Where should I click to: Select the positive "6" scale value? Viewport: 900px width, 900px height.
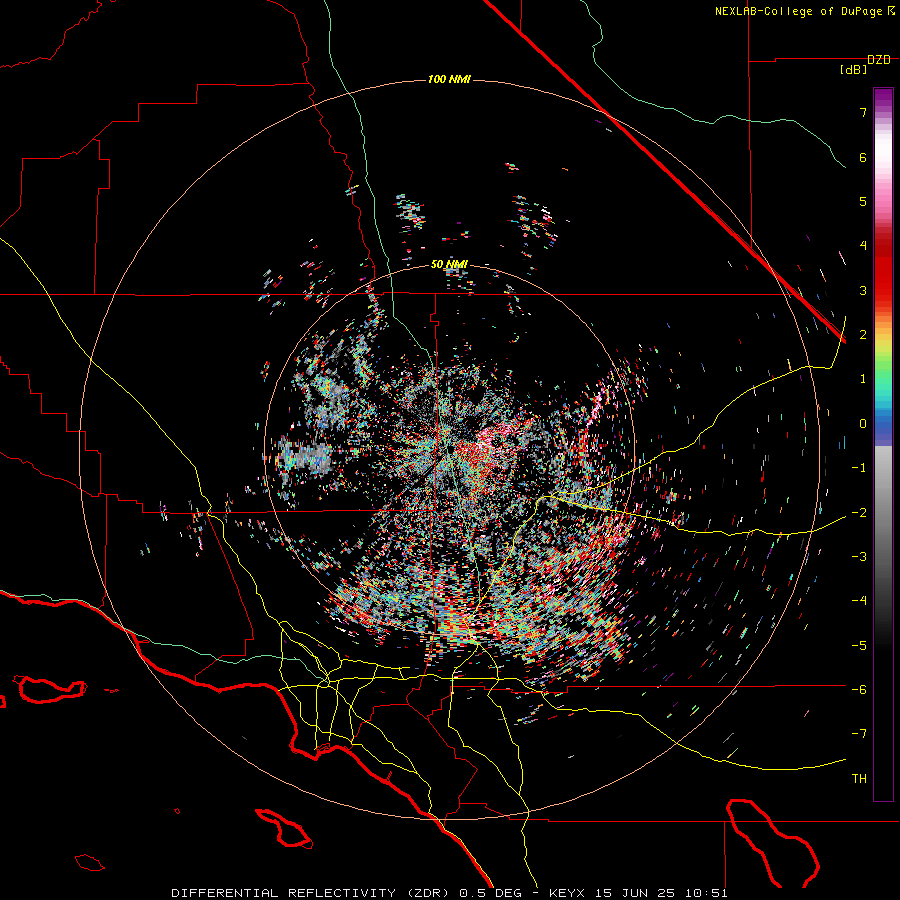point(863,157)
